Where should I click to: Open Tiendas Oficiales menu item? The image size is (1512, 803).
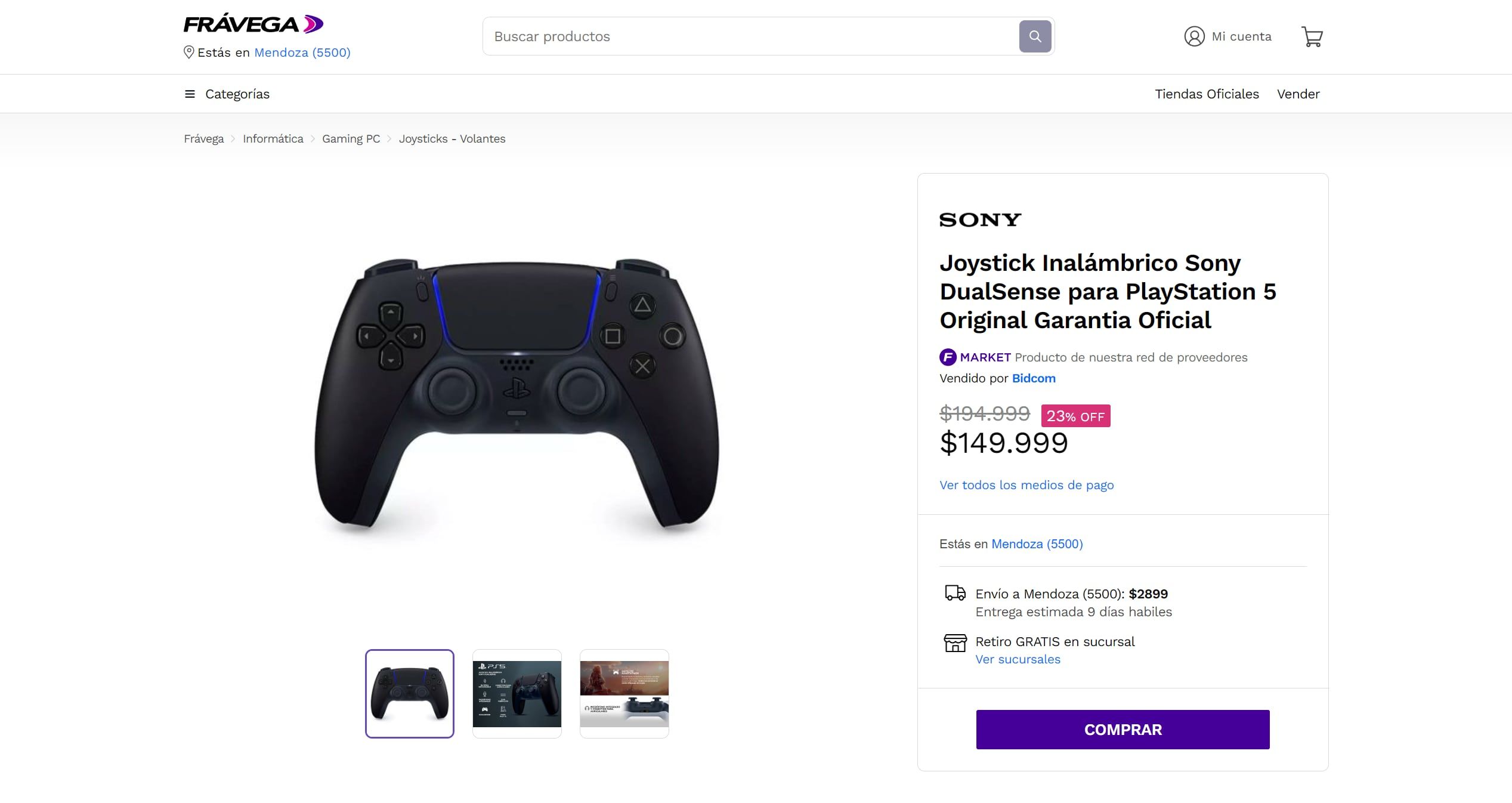pyautogui.click(x=1207, y=94)
